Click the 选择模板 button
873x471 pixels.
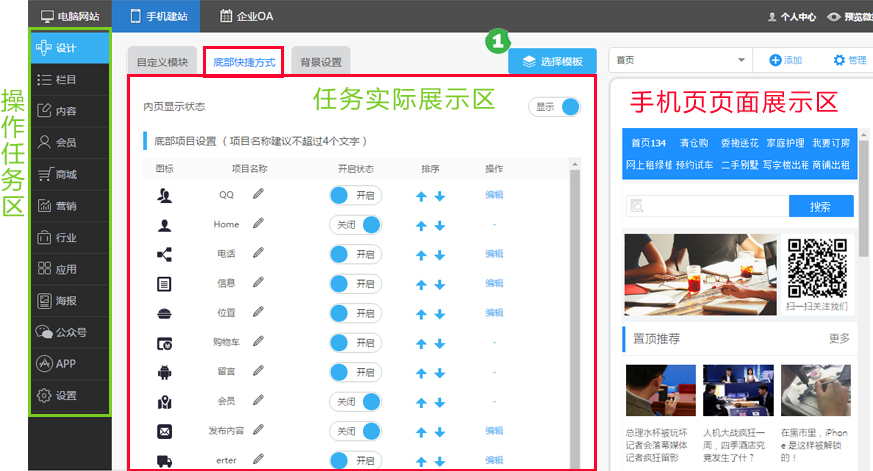pos(552,62)
